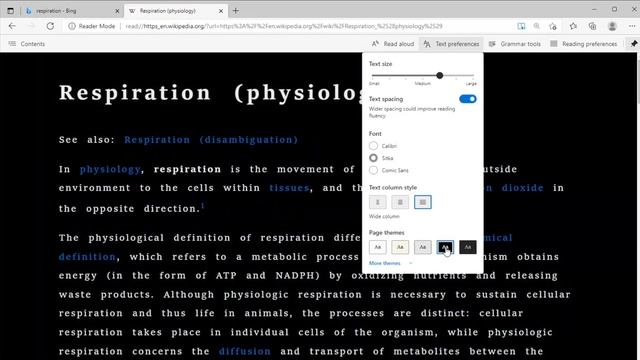The height and width of the screenshot is (360, 640).
Task: Pin the reader toolbar with pin icon
Action: coord(633,44)
